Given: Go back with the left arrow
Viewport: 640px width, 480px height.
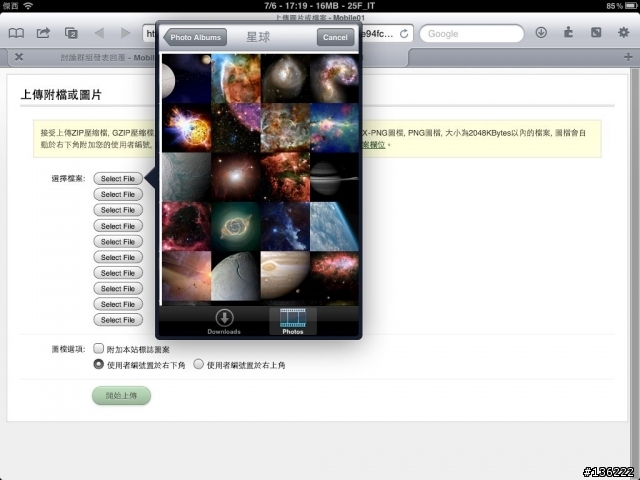Looking at the screenshot, I should pyautogui.click(x=99, y=33).
